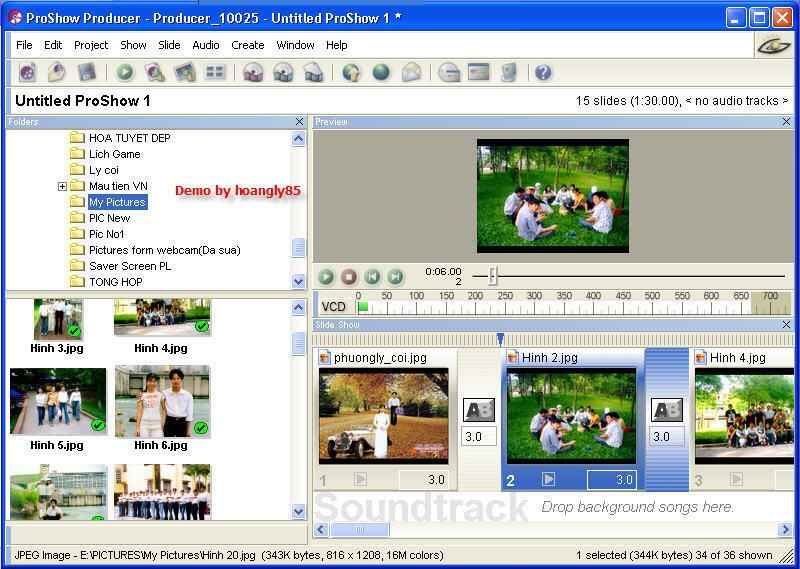Edit slide 2's 3.0 duration field

611,480
